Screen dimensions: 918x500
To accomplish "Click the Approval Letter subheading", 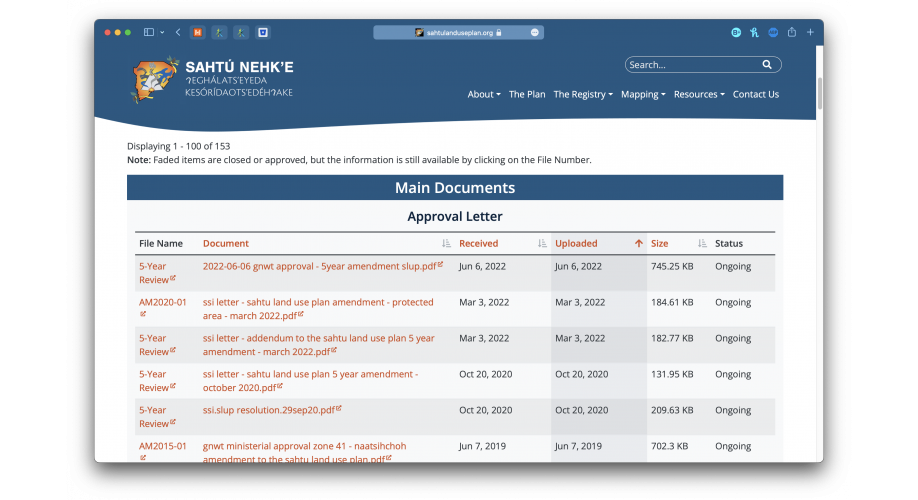I will (455, 217).
